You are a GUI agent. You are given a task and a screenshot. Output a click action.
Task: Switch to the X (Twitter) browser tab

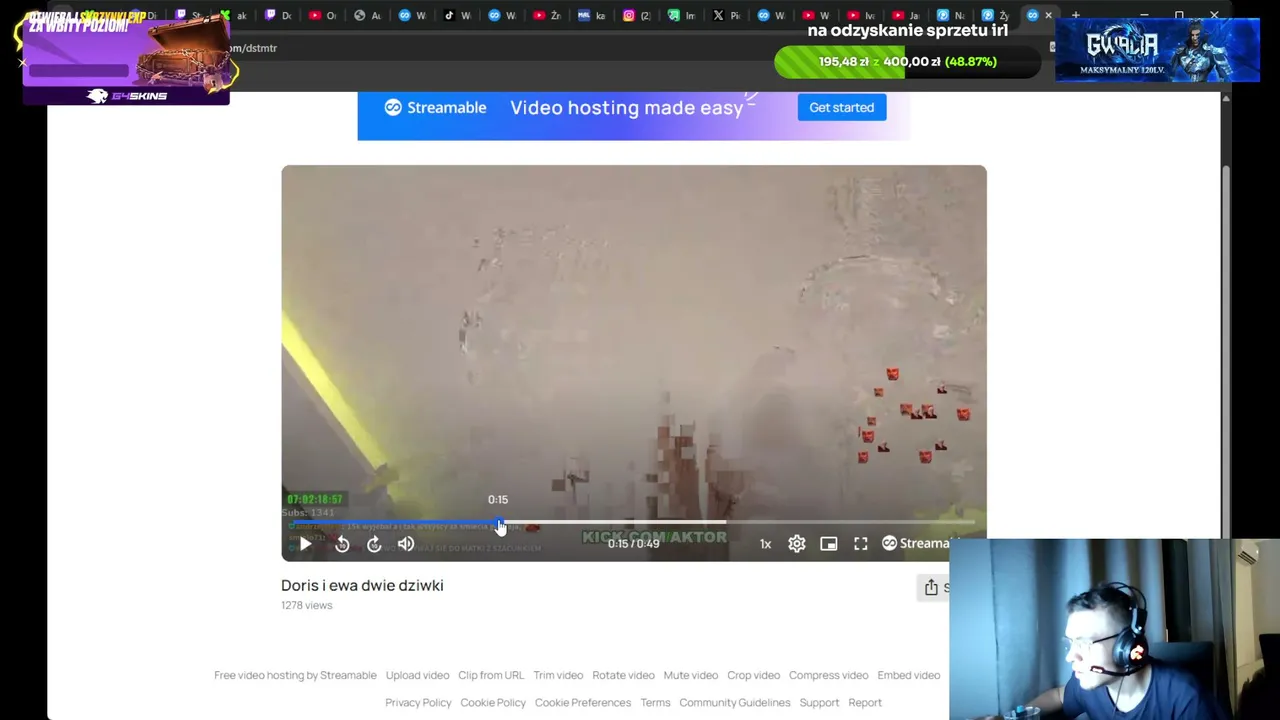726,15
